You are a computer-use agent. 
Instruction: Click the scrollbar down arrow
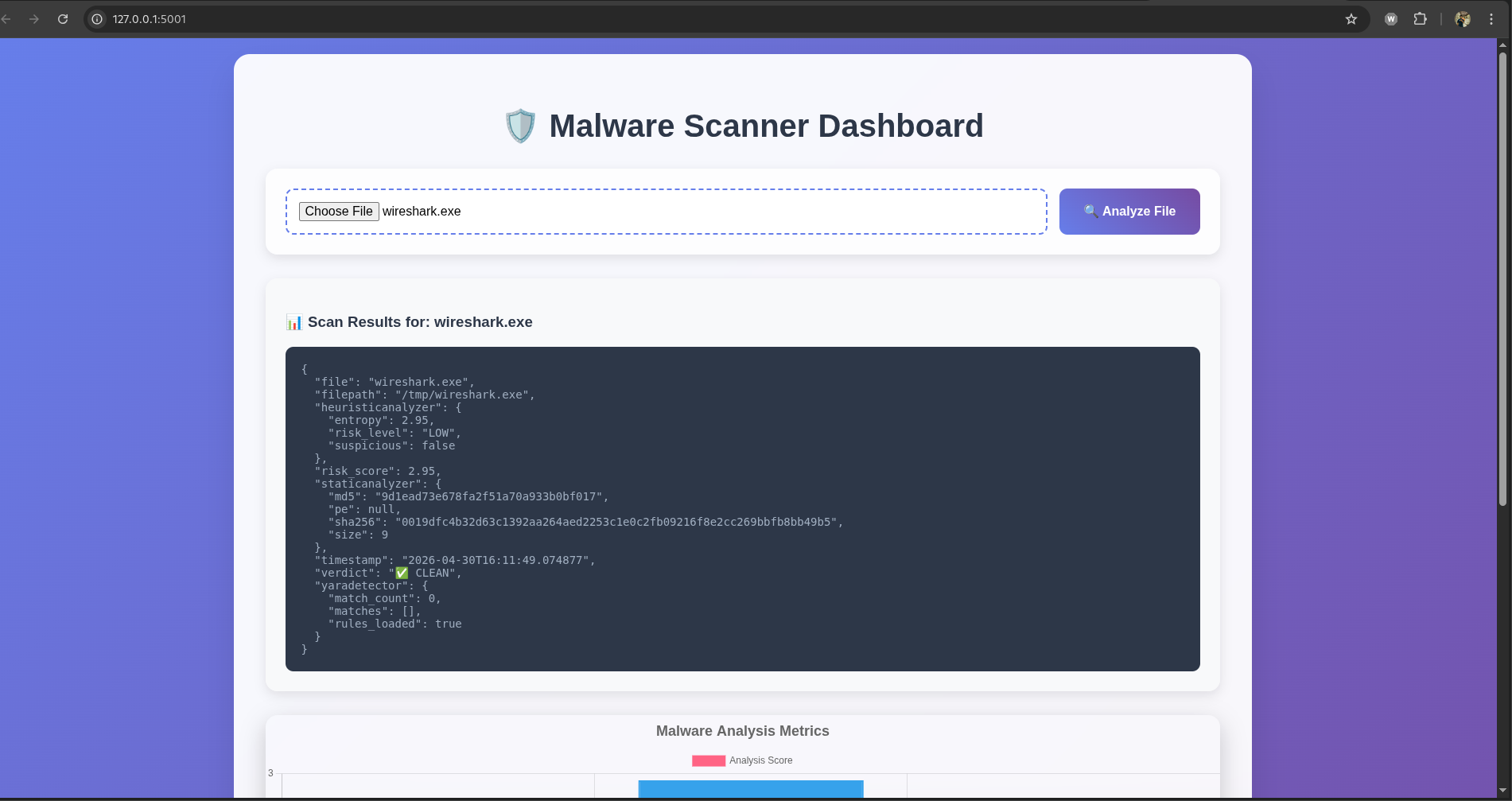tap(1502, 791)
